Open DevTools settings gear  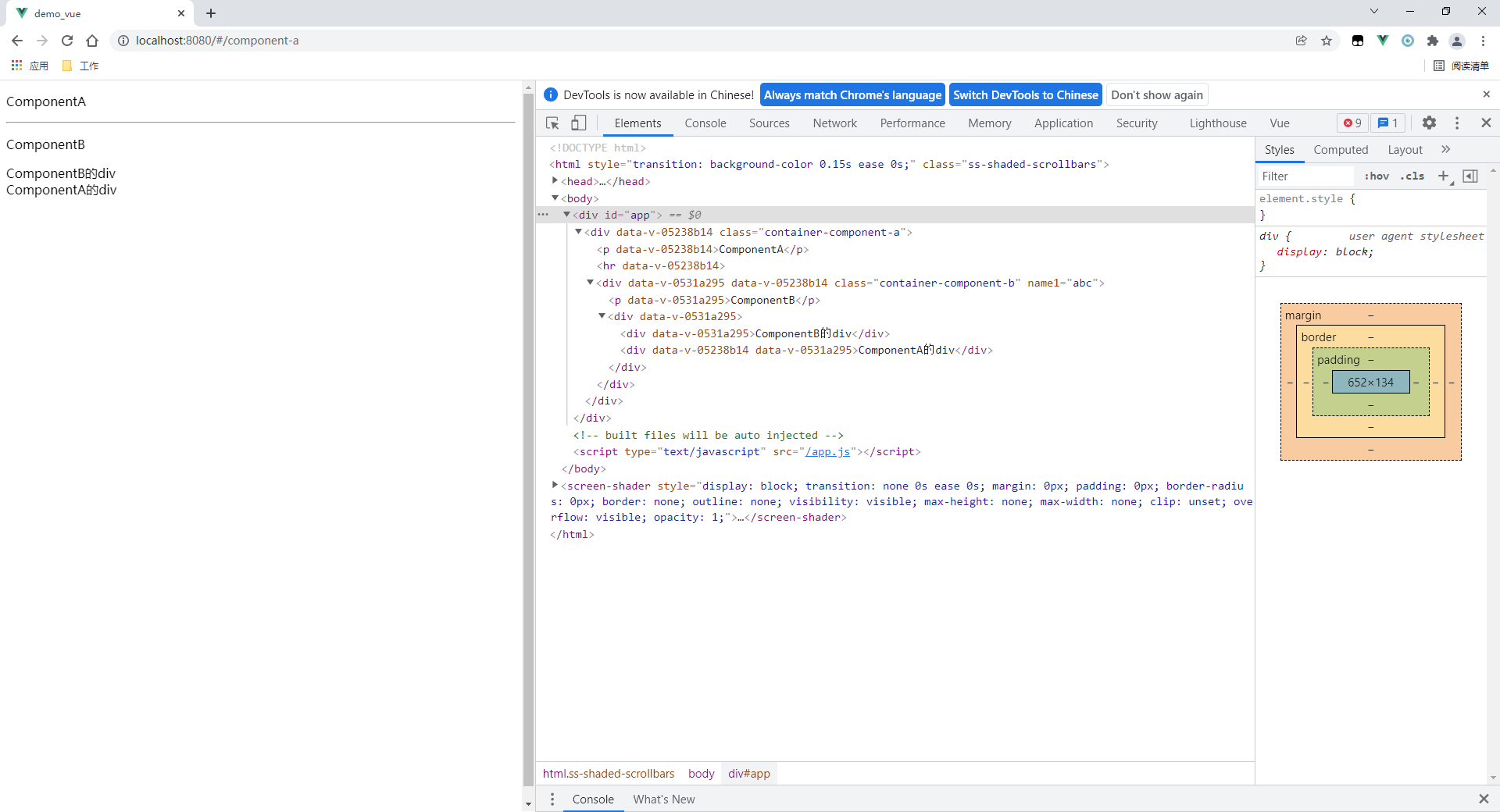(x=1429, y=123)
